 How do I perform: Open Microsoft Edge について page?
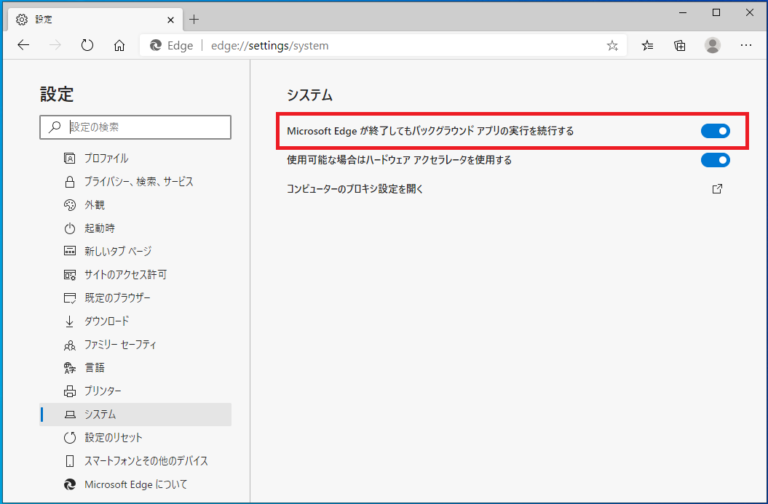pos(135,484)
